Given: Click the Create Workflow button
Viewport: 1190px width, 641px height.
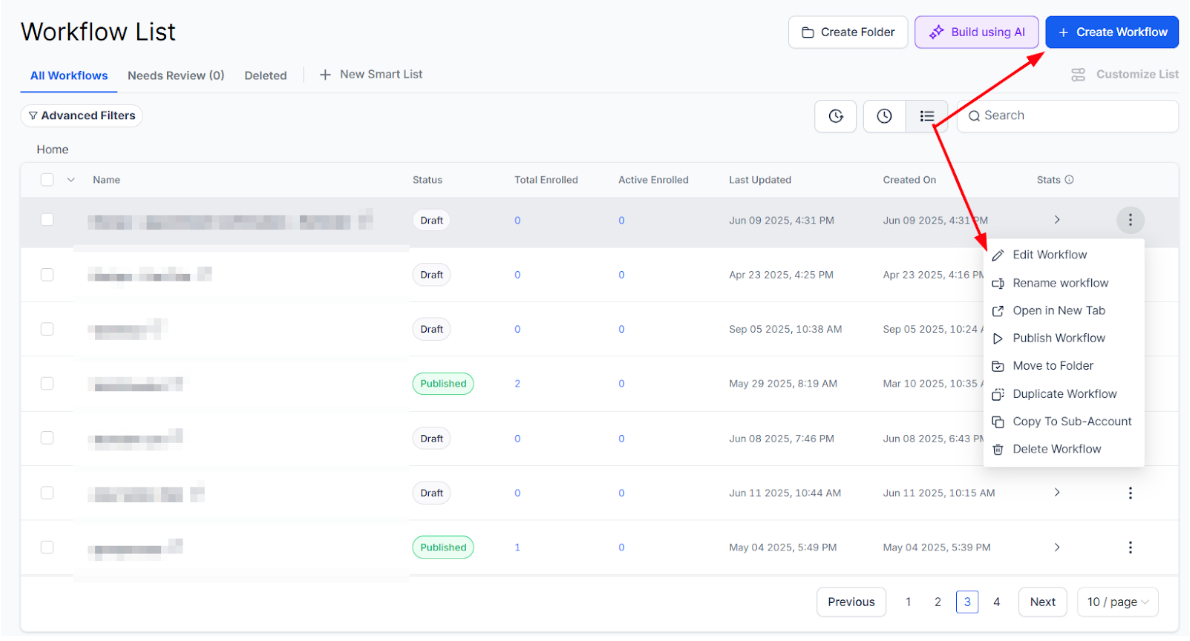Looking at the screenshot, I should pos(1111,32).
